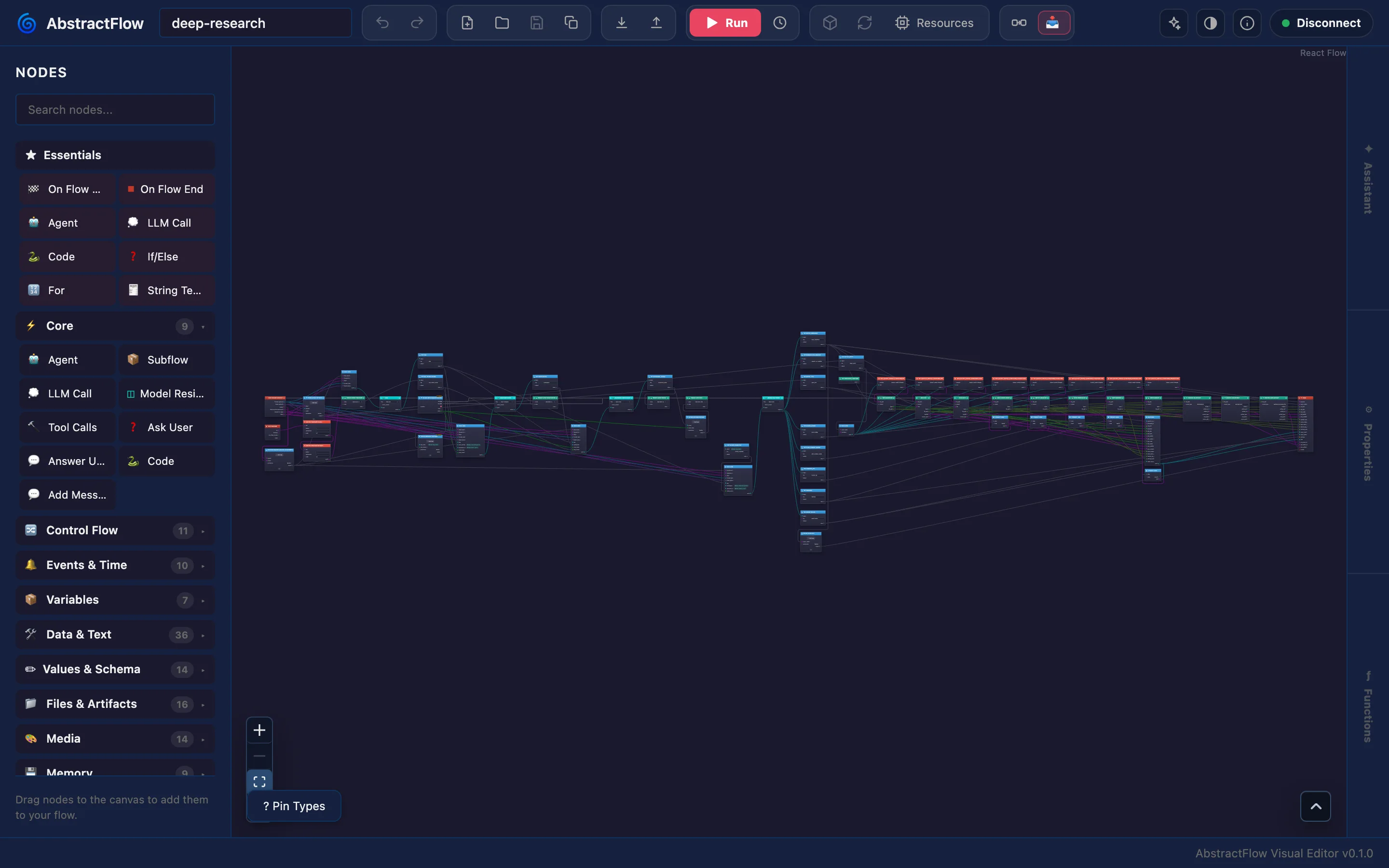
Task: Open AI sparkle assistant icon
Action: tap(1174, 23)
